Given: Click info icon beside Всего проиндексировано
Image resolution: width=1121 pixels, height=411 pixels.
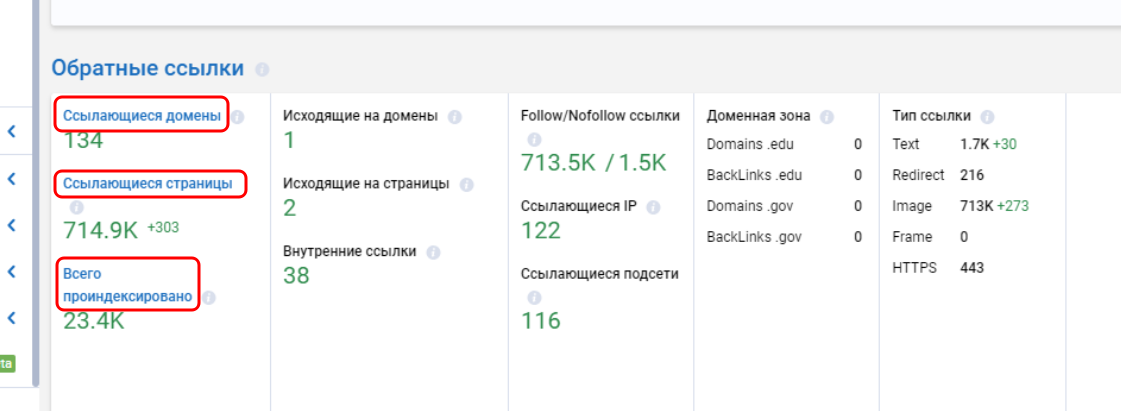Looking at the screenshot, I should pyautogui.click(x=209, y=297).
